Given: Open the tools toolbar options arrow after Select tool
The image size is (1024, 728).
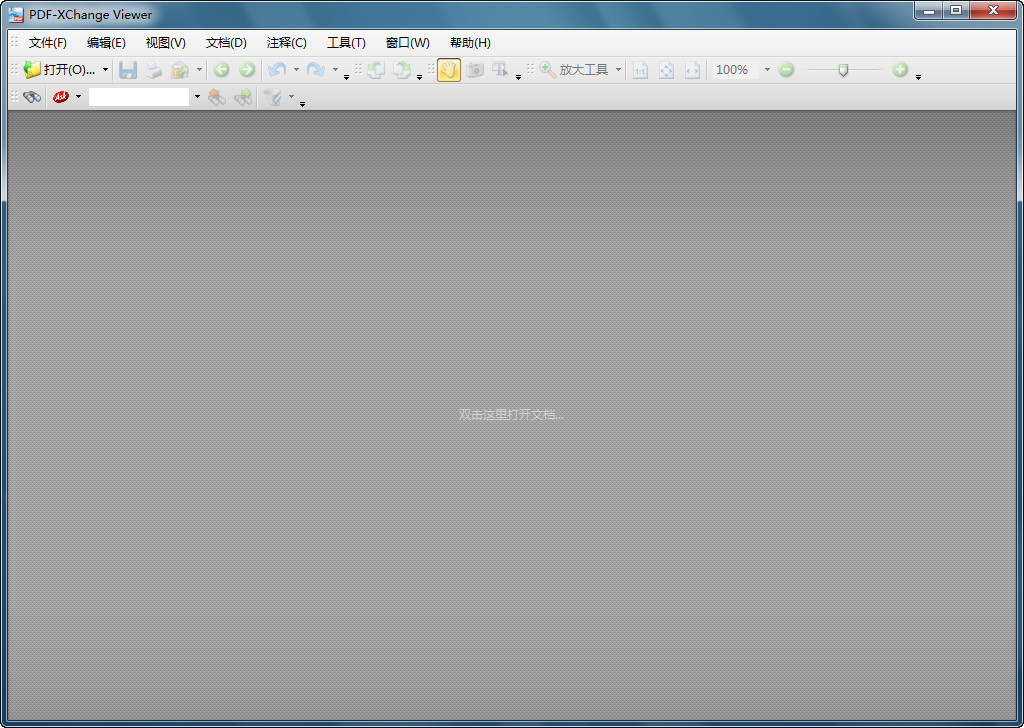Looking at the screenshot, I should [518, 77].
